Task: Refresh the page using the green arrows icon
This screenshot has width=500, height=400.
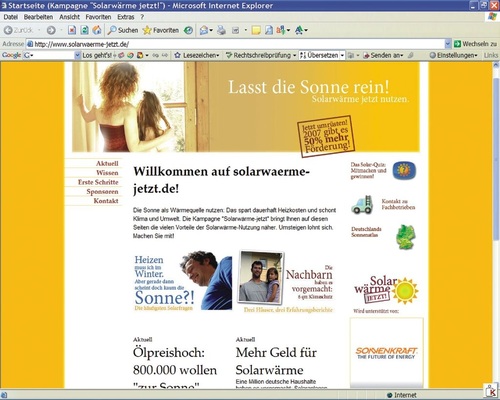Action: tap(84, 30)
